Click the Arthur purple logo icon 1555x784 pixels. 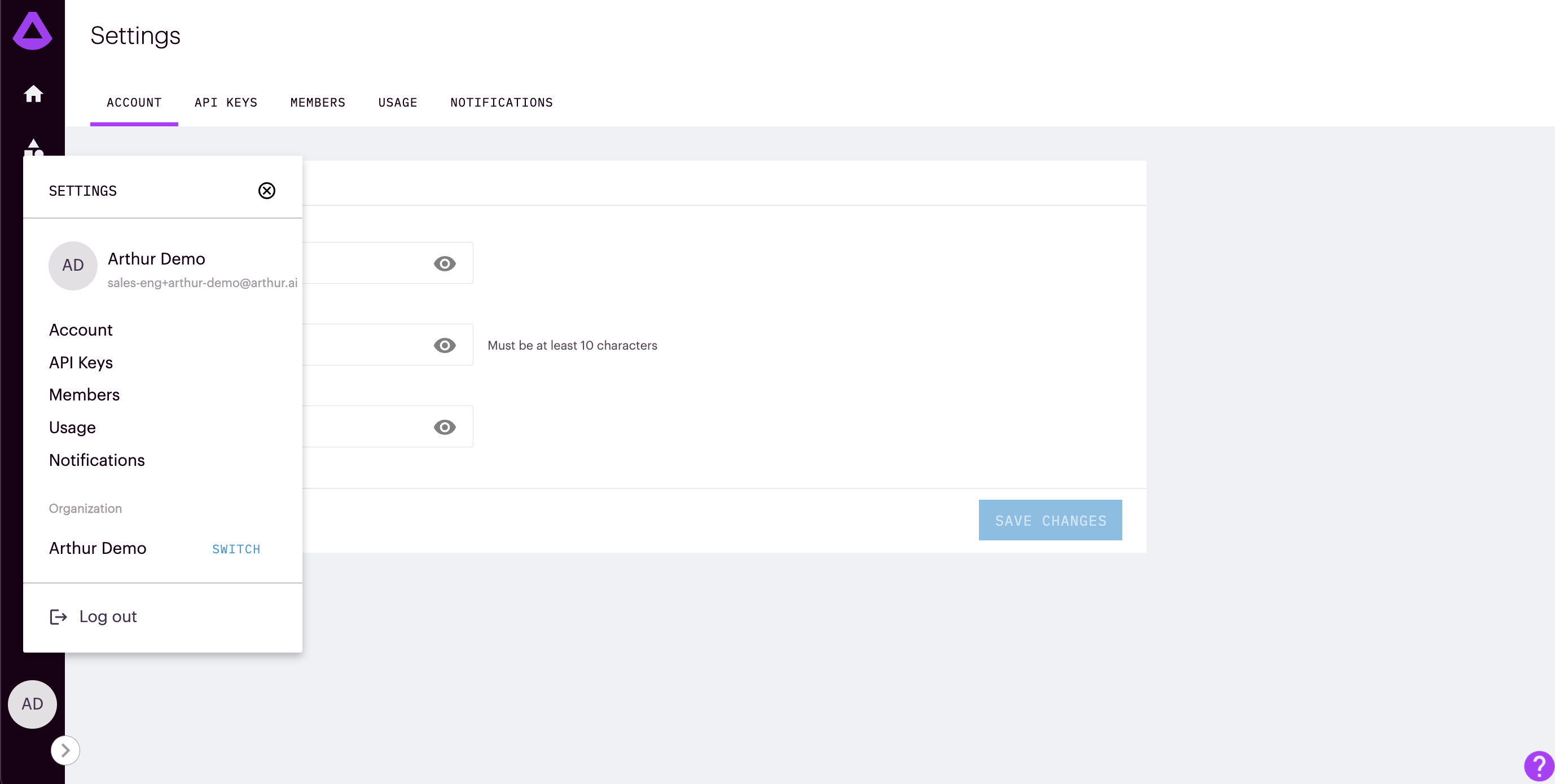tap(33, 32)
